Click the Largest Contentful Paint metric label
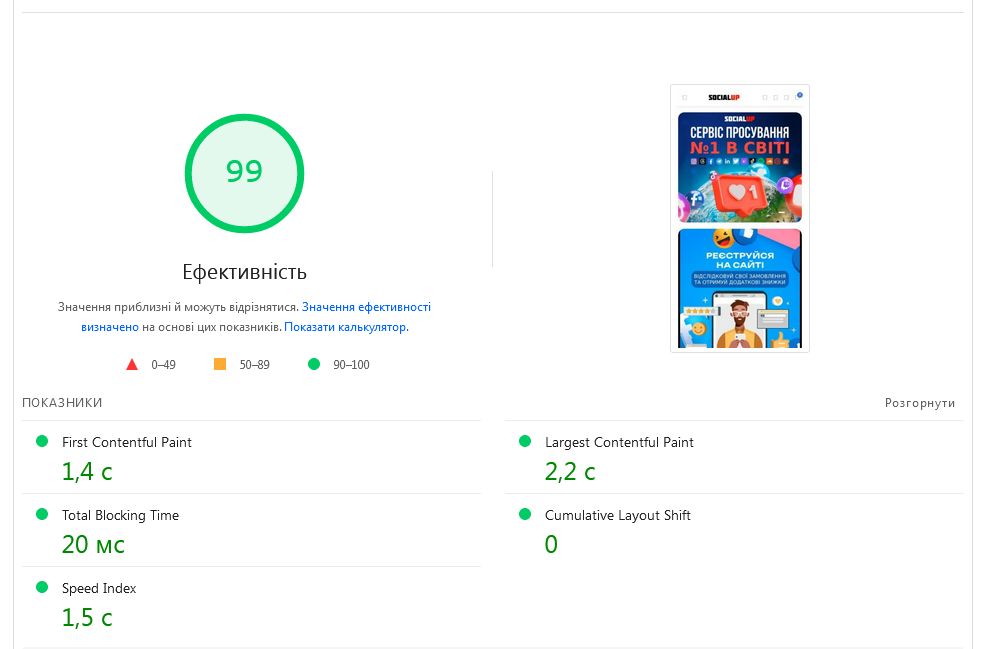This screenshot has width=987, height=649. (x=619, y=442)
